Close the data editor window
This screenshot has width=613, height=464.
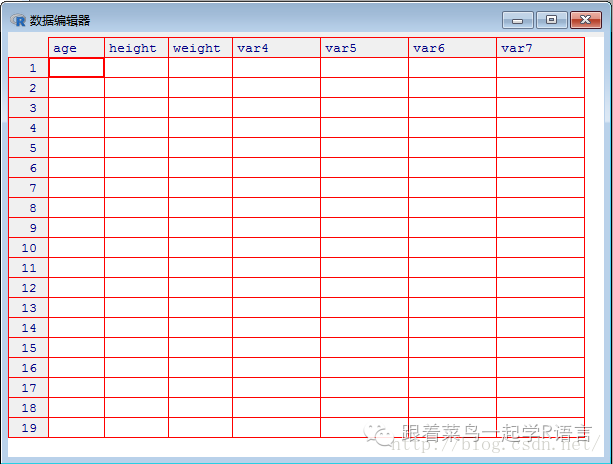click(x=586, y=20)
